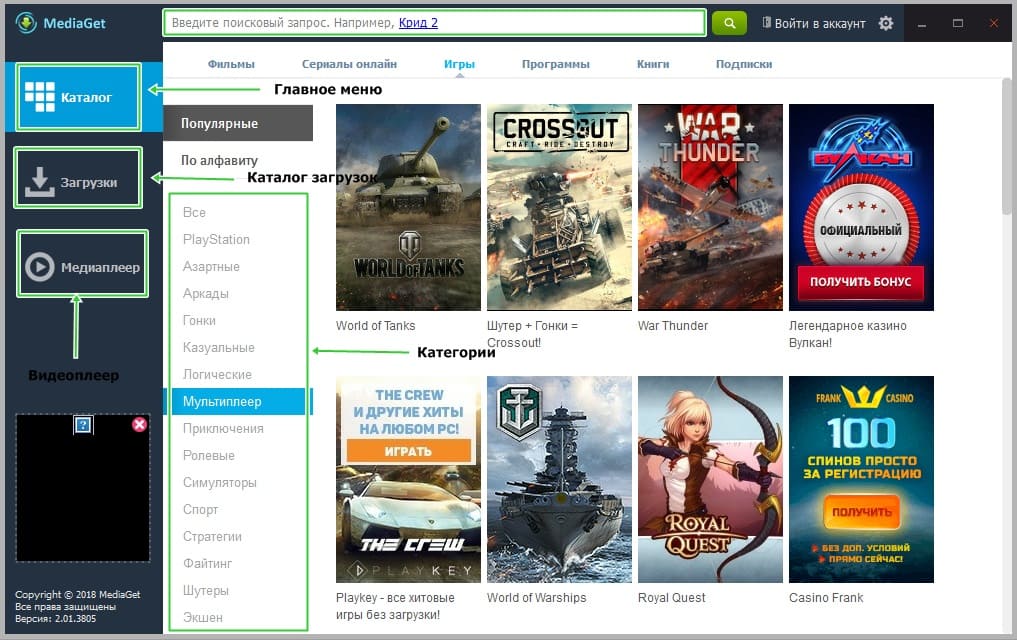
Task: Select the По алфавиту sorting option
Action: [x=219, y=160]
